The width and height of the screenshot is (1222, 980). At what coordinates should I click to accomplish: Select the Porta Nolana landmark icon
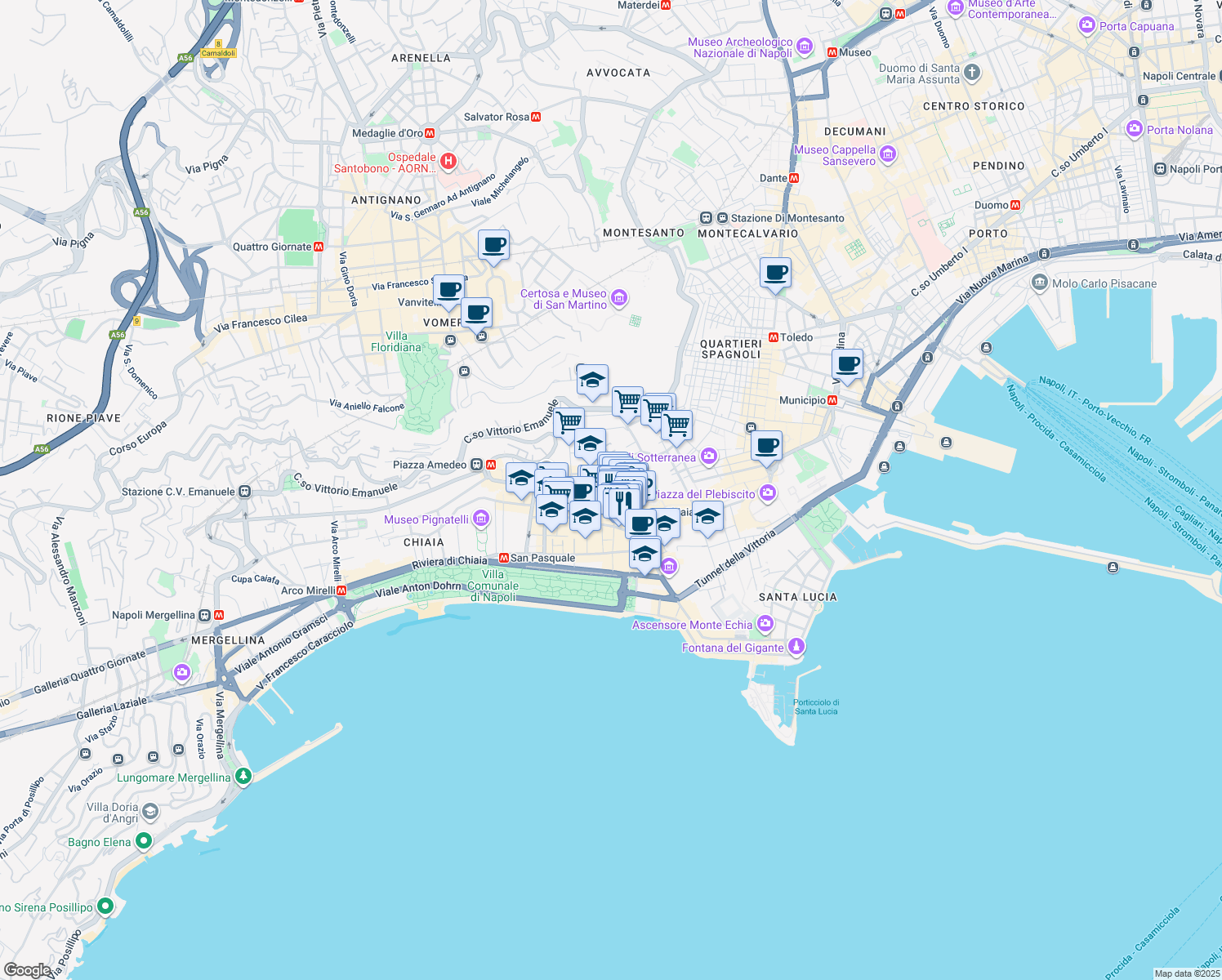[1134, 129]
